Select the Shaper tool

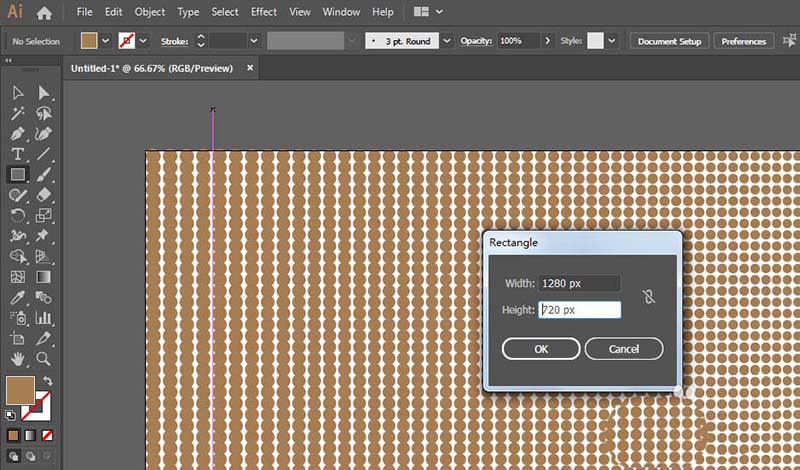point(17,195)
